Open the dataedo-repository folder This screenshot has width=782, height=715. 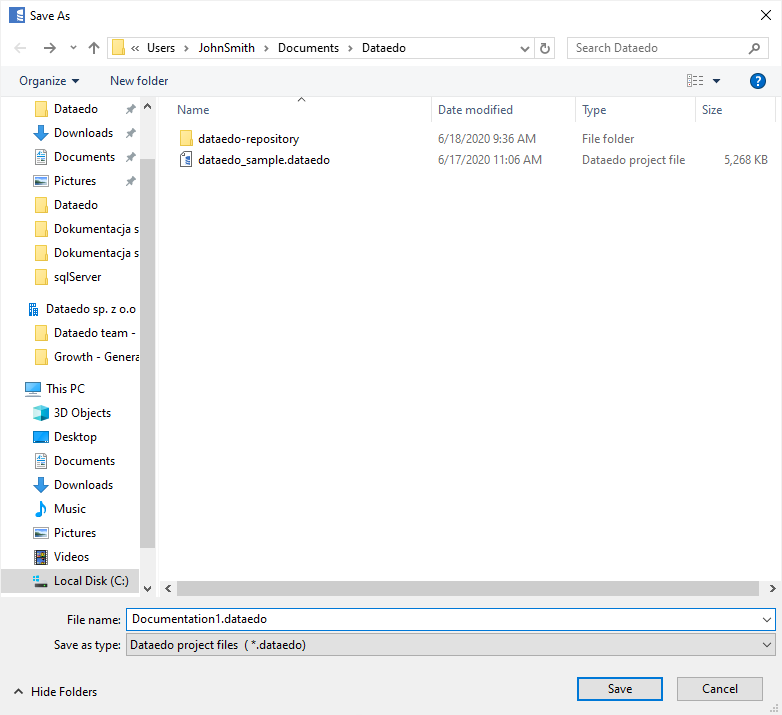248,139
